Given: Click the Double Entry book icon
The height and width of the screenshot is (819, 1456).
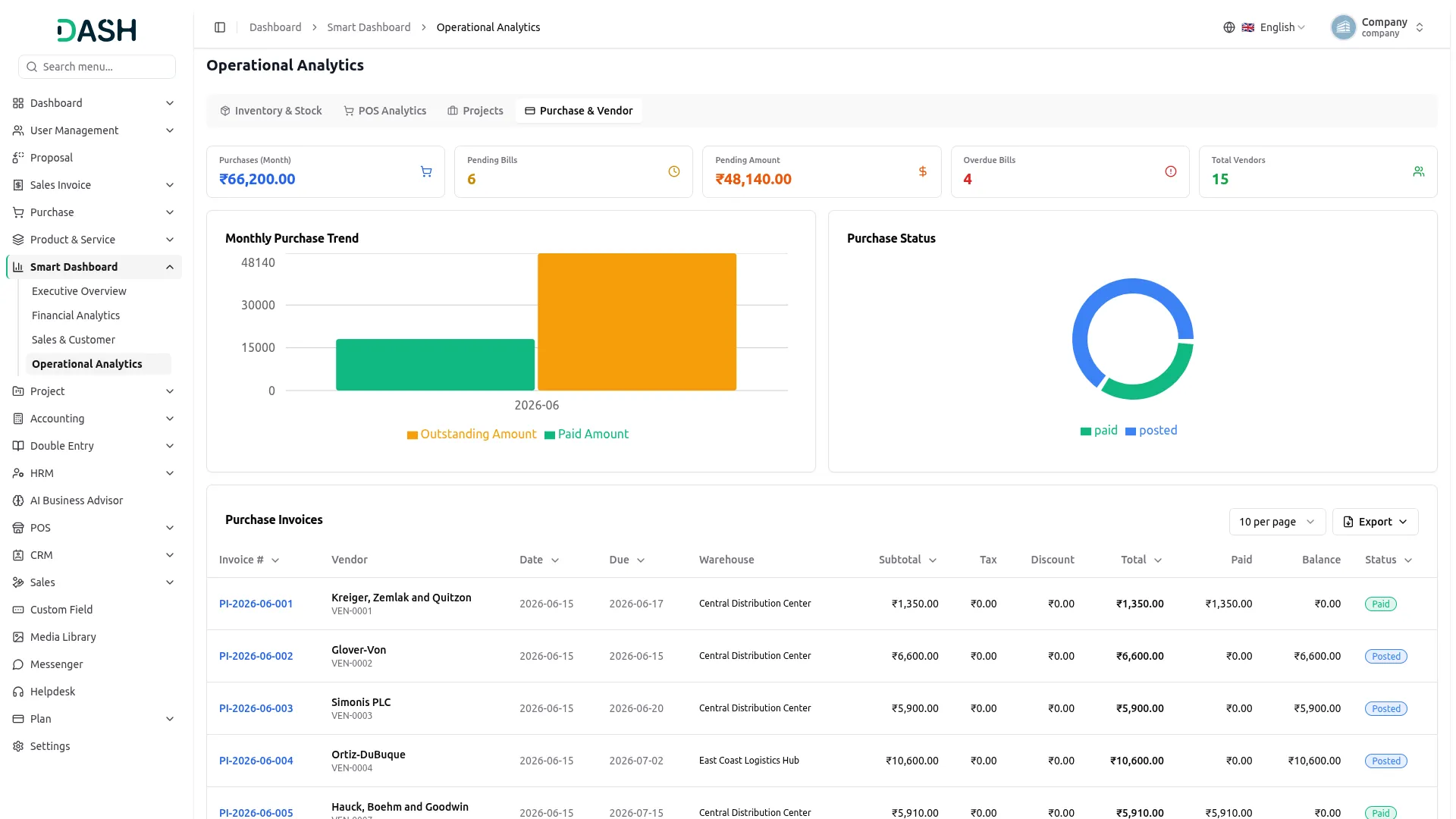Looking at the screenshot, I should pyautogui.click(x=18, y=446).
